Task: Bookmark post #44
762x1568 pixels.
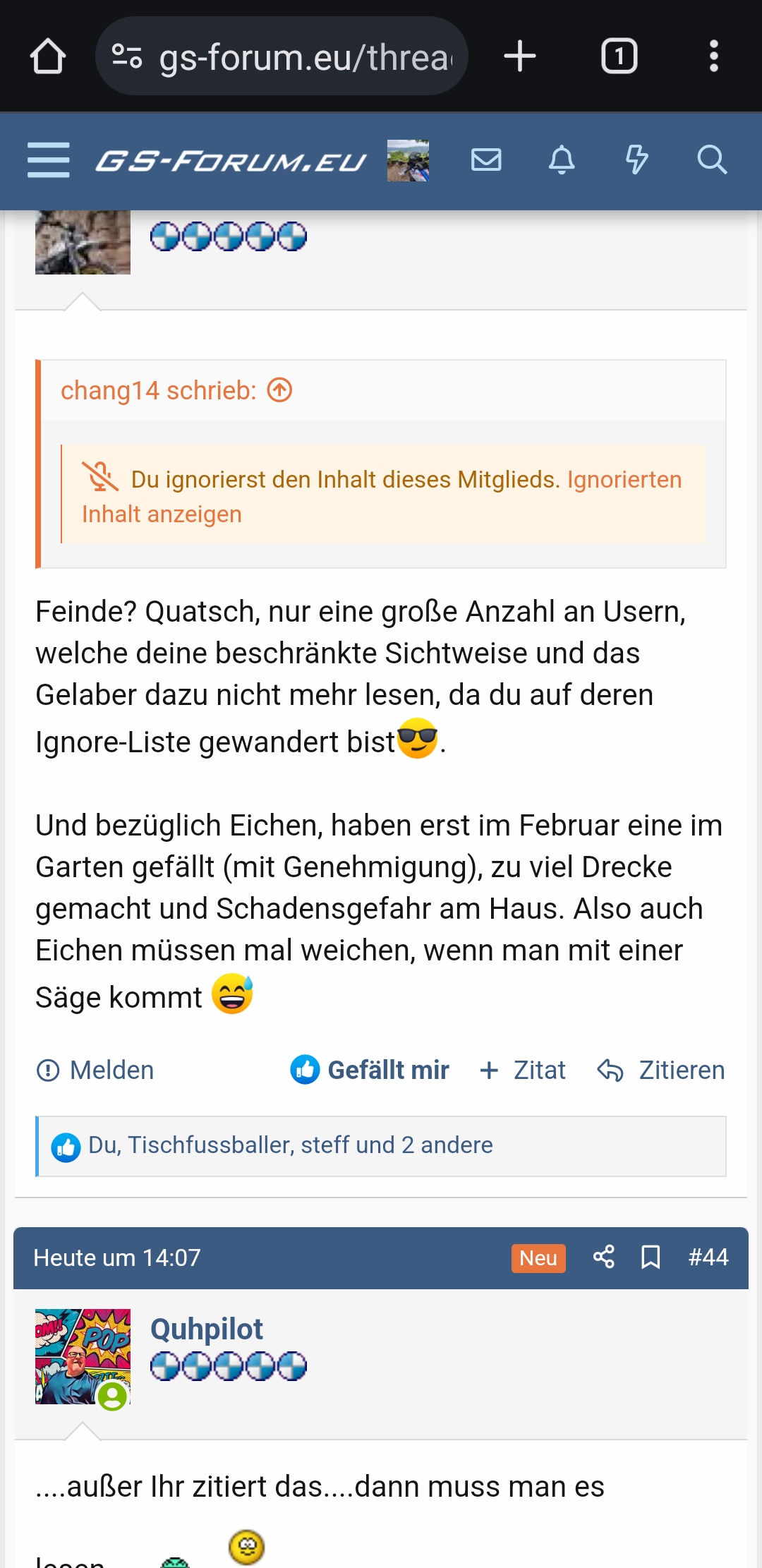Action: pos(651,1257)
